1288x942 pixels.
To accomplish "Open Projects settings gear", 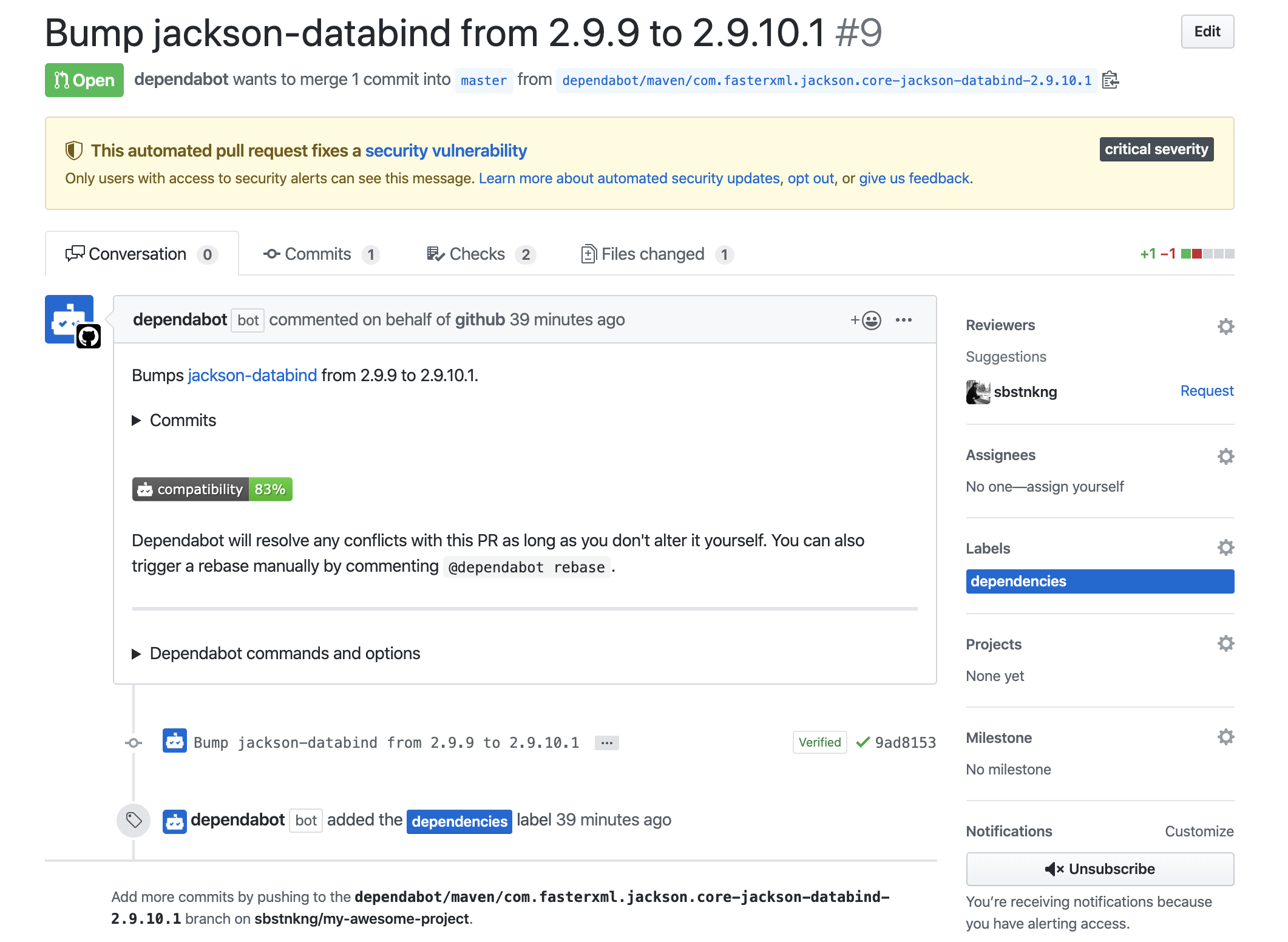I will (x=1225, y=643).
